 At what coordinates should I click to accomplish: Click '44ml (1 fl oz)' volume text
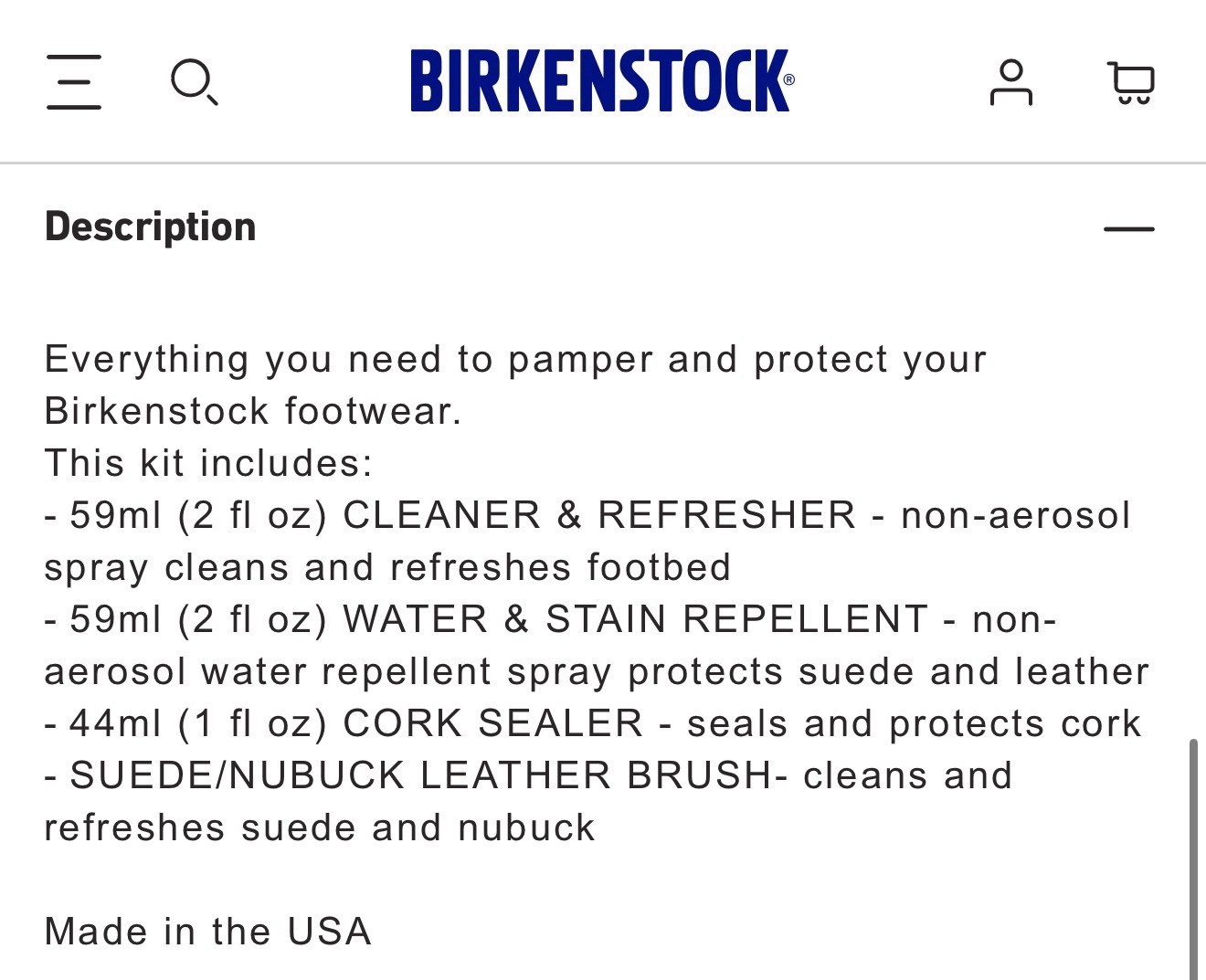(198, 723)
